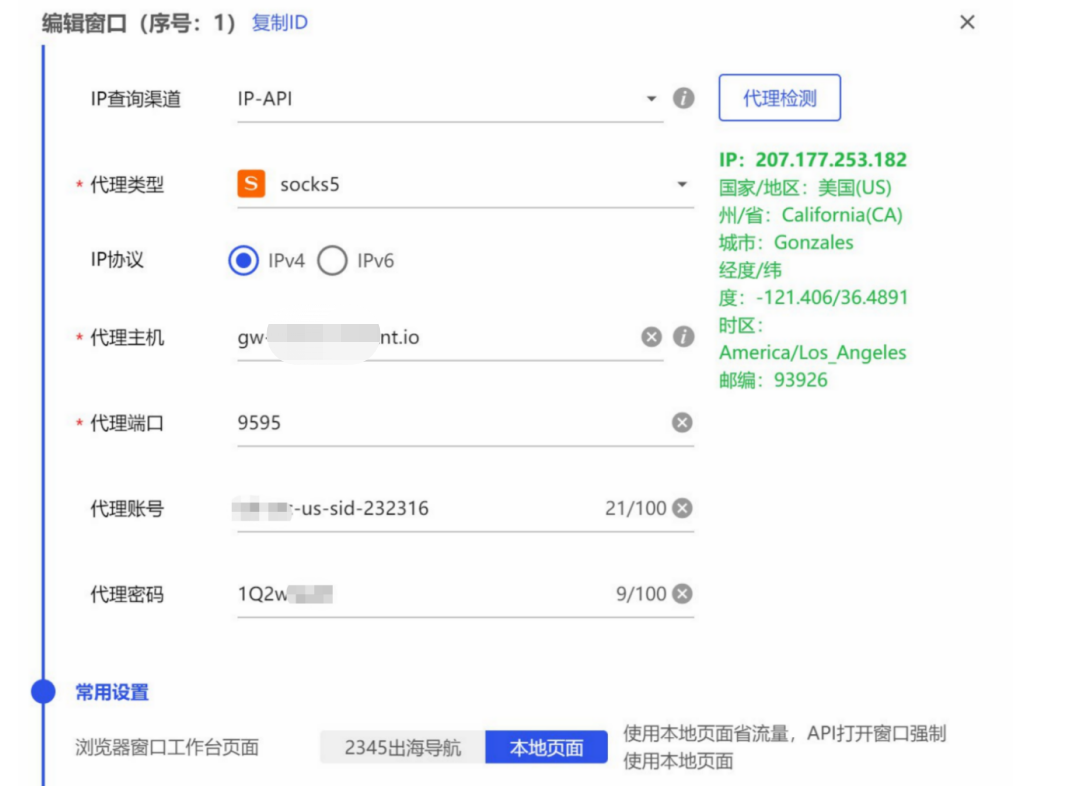Click the 常用设置 section heading
The width and height of the screenshot is (1065, 808).
(112, 692)
